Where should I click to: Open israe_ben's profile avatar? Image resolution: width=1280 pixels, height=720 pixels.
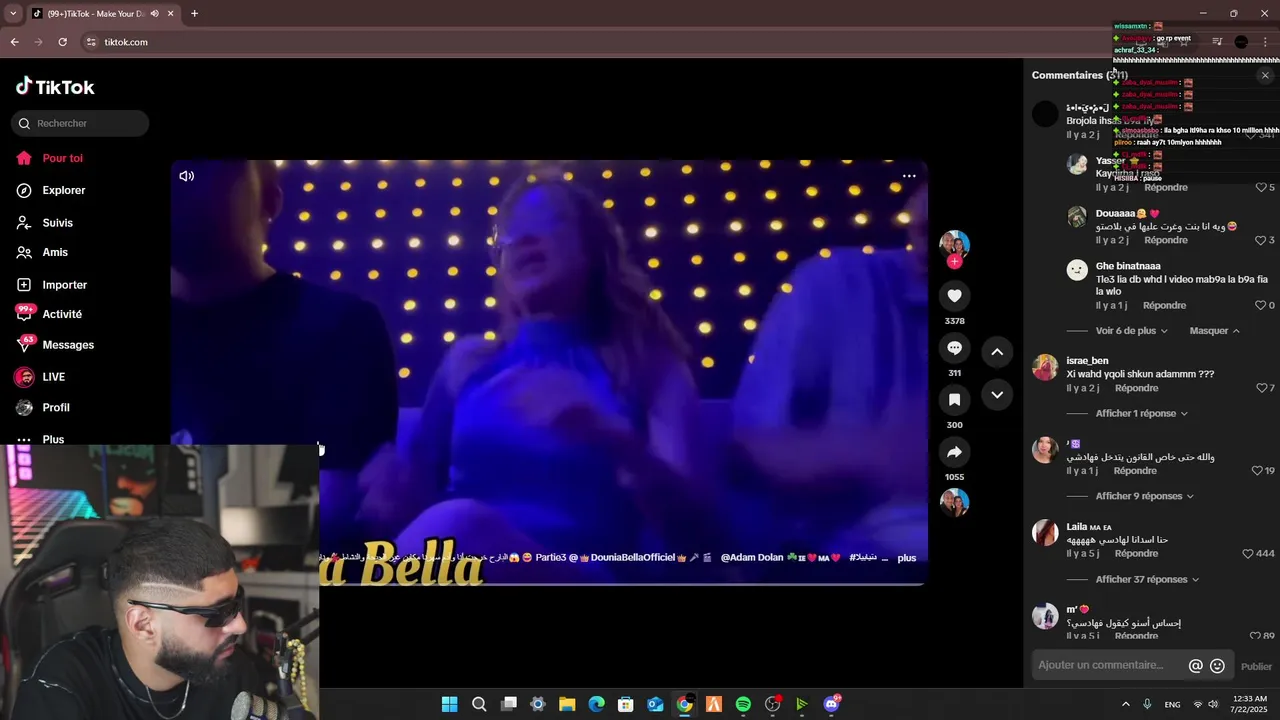[x=1045, y=368]
